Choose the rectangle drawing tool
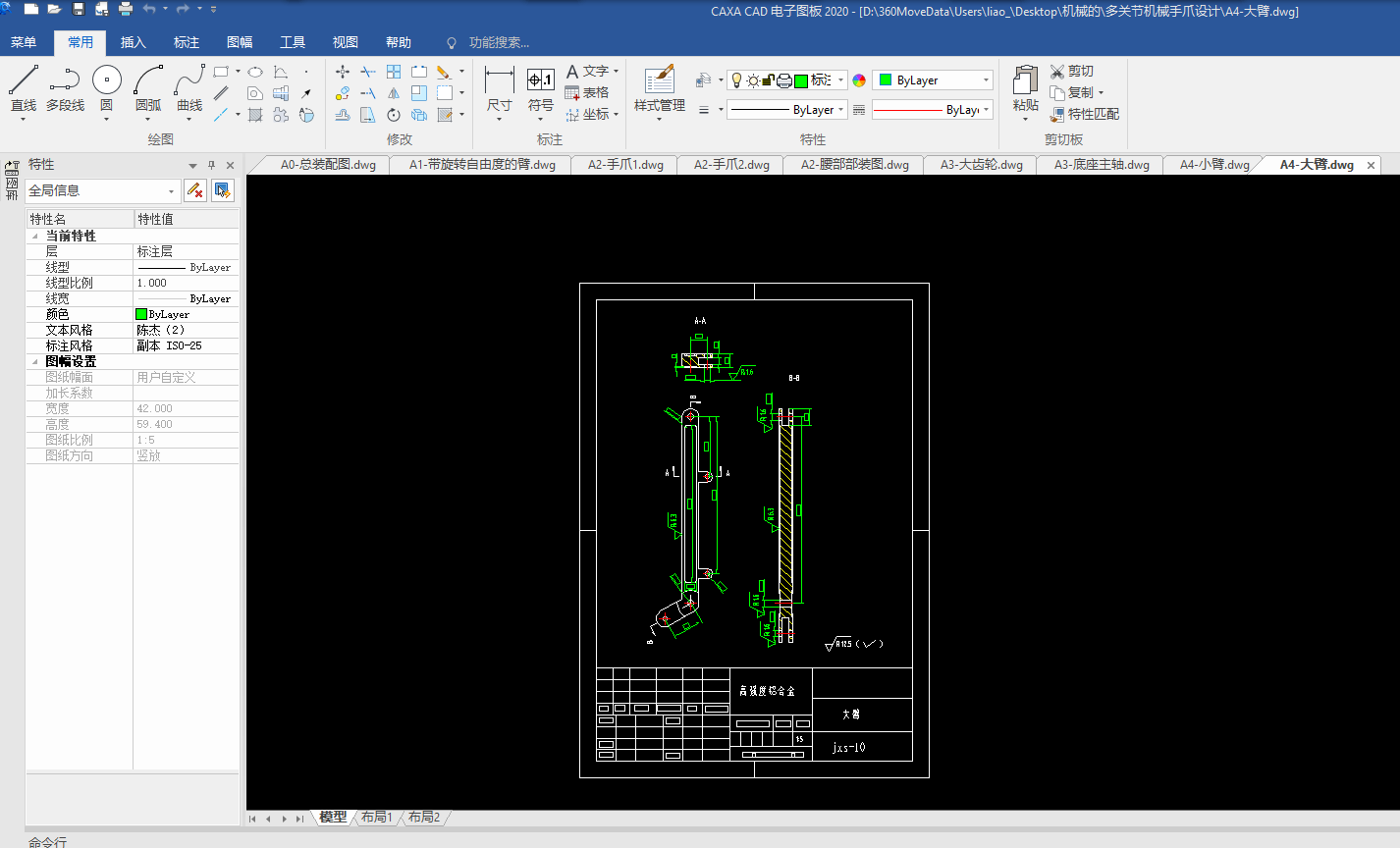 (x=221, y=72)
